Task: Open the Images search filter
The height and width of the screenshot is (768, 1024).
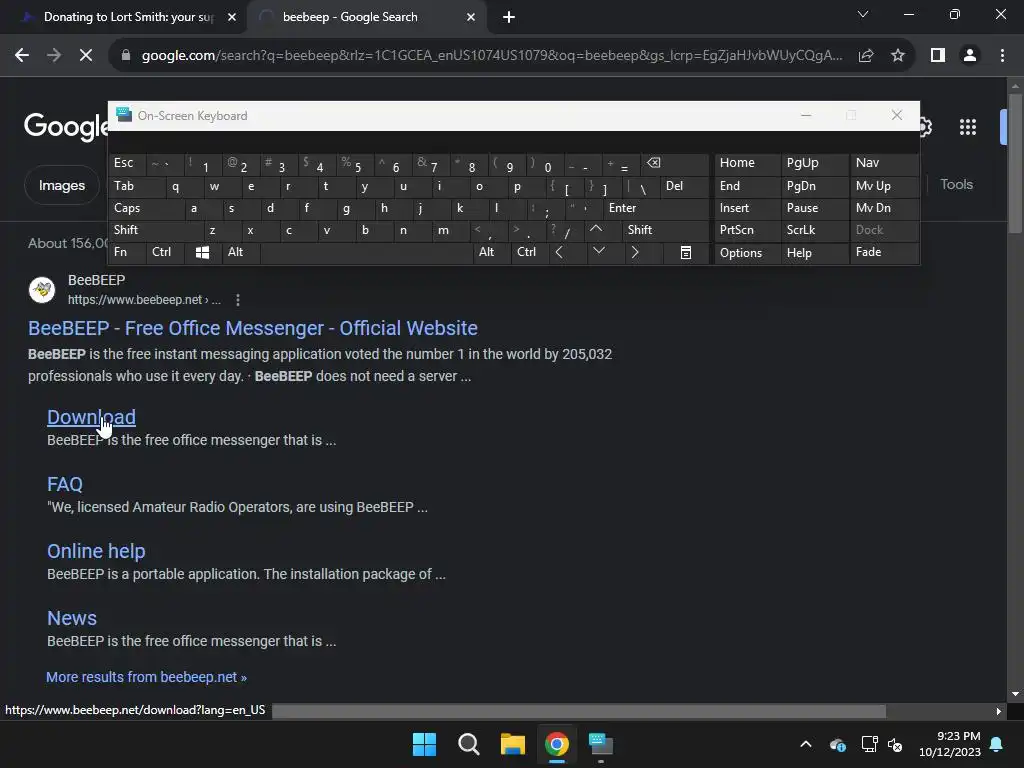Action: pos(62,185)
